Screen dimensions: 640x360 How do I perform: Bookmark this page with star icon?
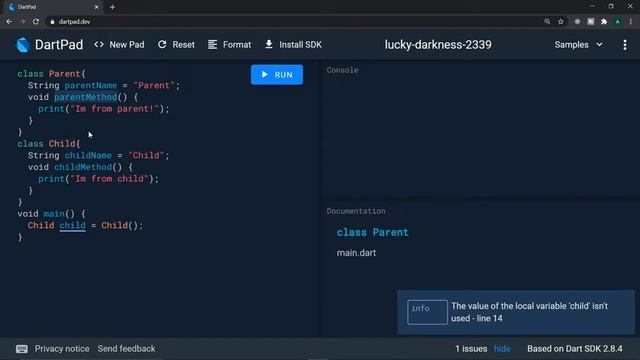click(561, 22)
